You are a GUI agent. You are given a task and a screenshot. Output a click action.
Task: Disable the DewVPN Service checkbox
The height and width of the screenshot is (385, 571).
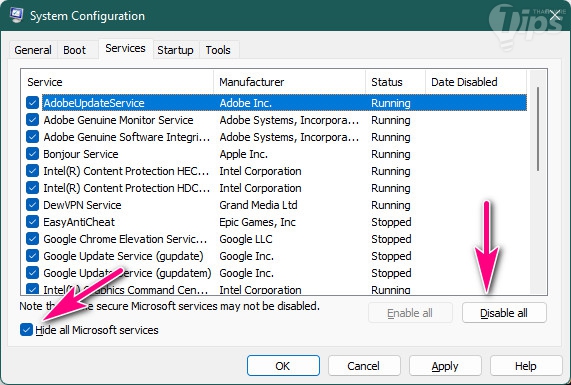pyautogui.click(x=32, y=205)
